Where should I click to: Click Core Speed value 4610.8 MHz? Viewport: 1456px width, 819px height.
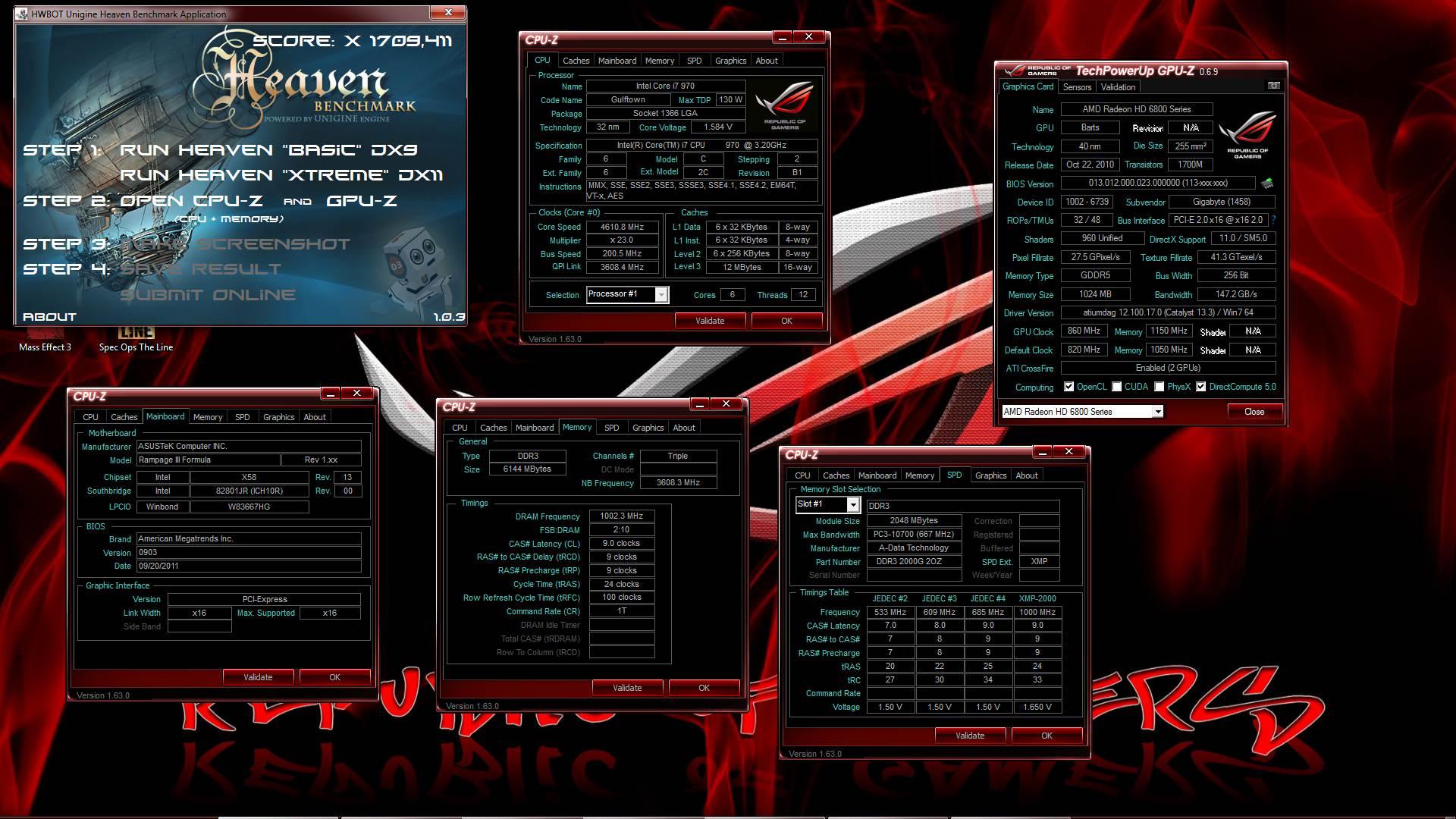622,227
